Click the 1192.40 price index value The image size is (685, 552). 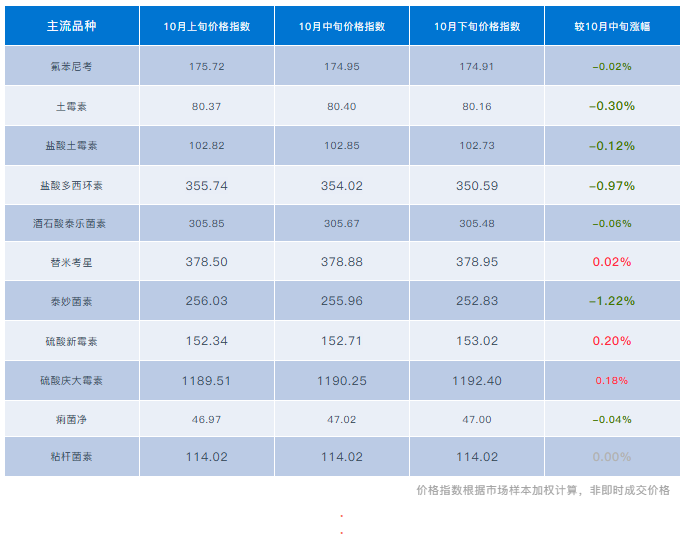pos(476,381)
